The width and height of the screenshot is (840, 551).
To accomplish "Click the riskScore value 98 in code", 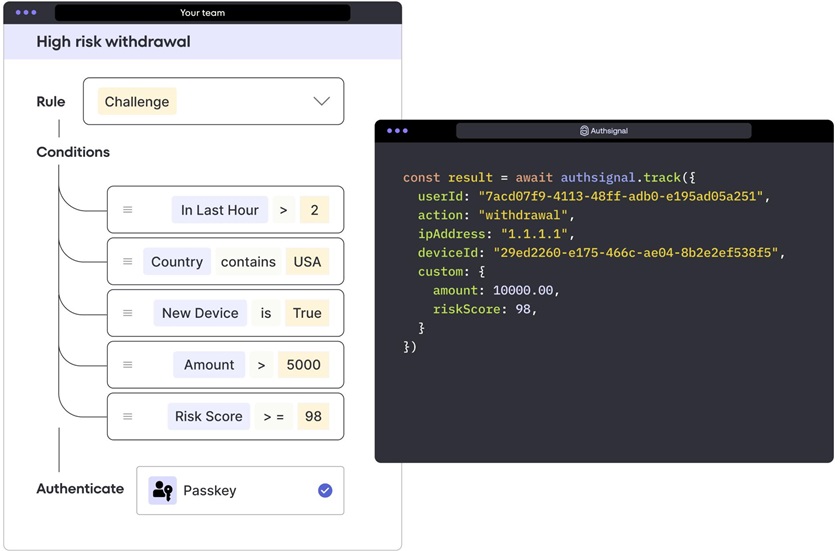I will 523,309.
